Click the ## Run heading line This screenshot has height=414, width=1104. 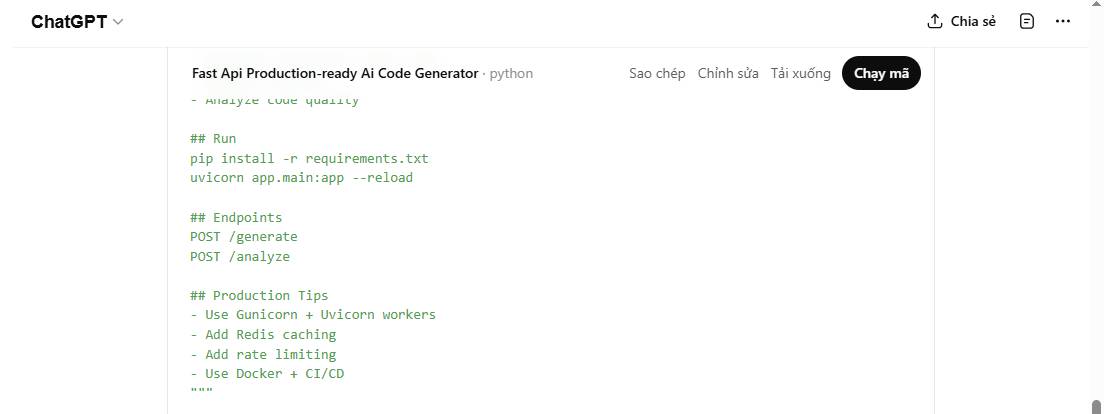(x=213, y=139)
